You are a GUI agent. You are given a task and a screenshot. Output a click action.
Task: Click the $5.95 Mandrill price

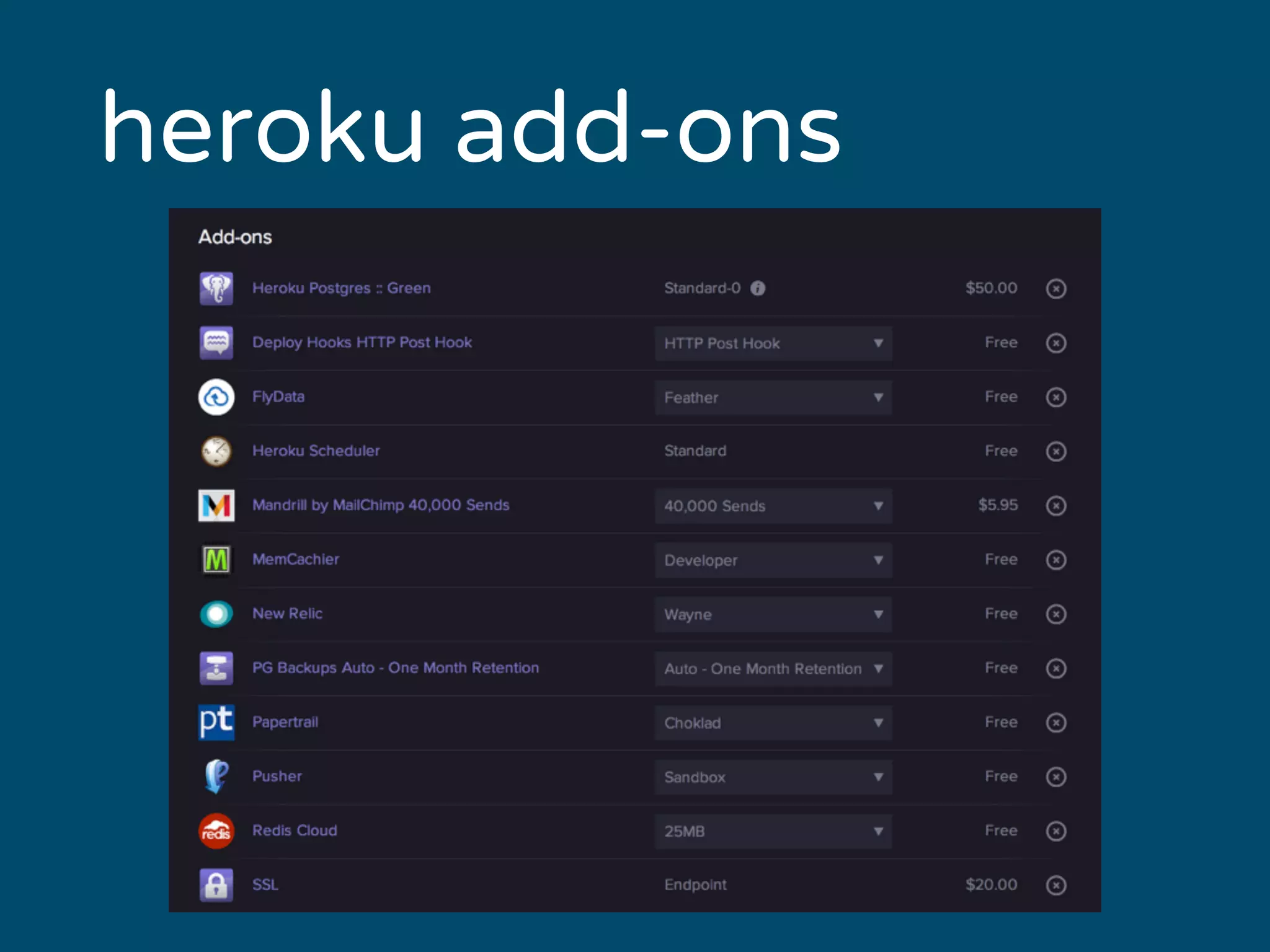click(998, 505)
